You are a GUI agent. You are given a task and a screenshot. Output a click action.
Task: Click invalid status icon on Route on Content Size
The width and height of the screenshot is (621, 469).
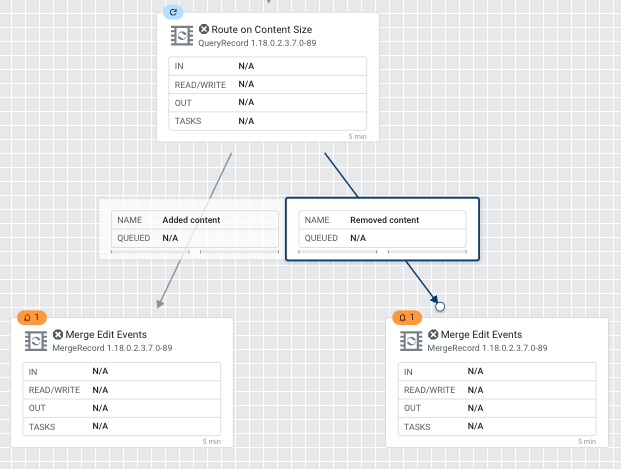[204, 30]
